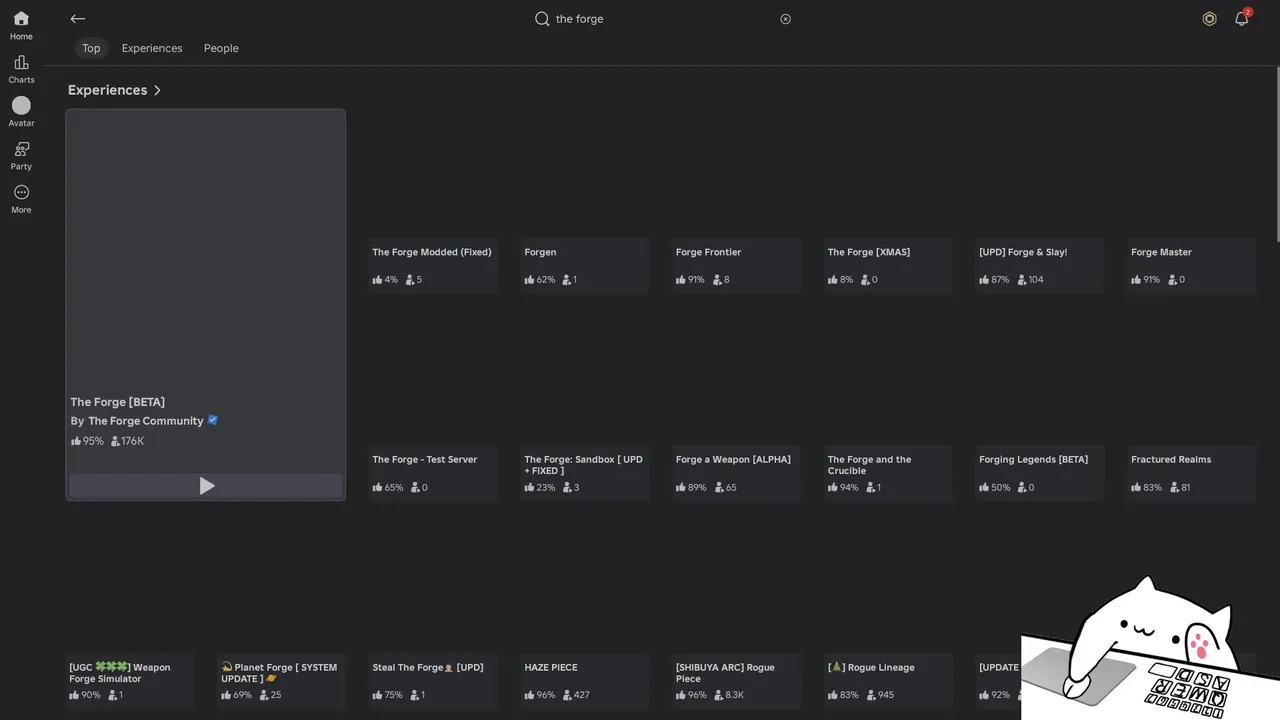
Task: Go to Home in sidebar
Action: pos(21,25)
